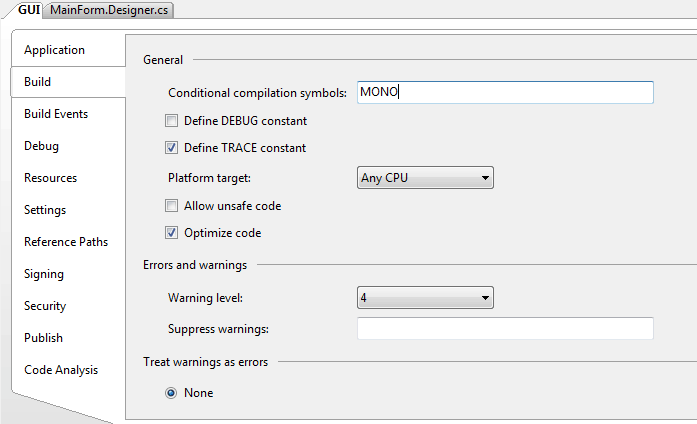Select the Build settings page
The height and width of the screenshot is (424, 697).
click(38, 82)
